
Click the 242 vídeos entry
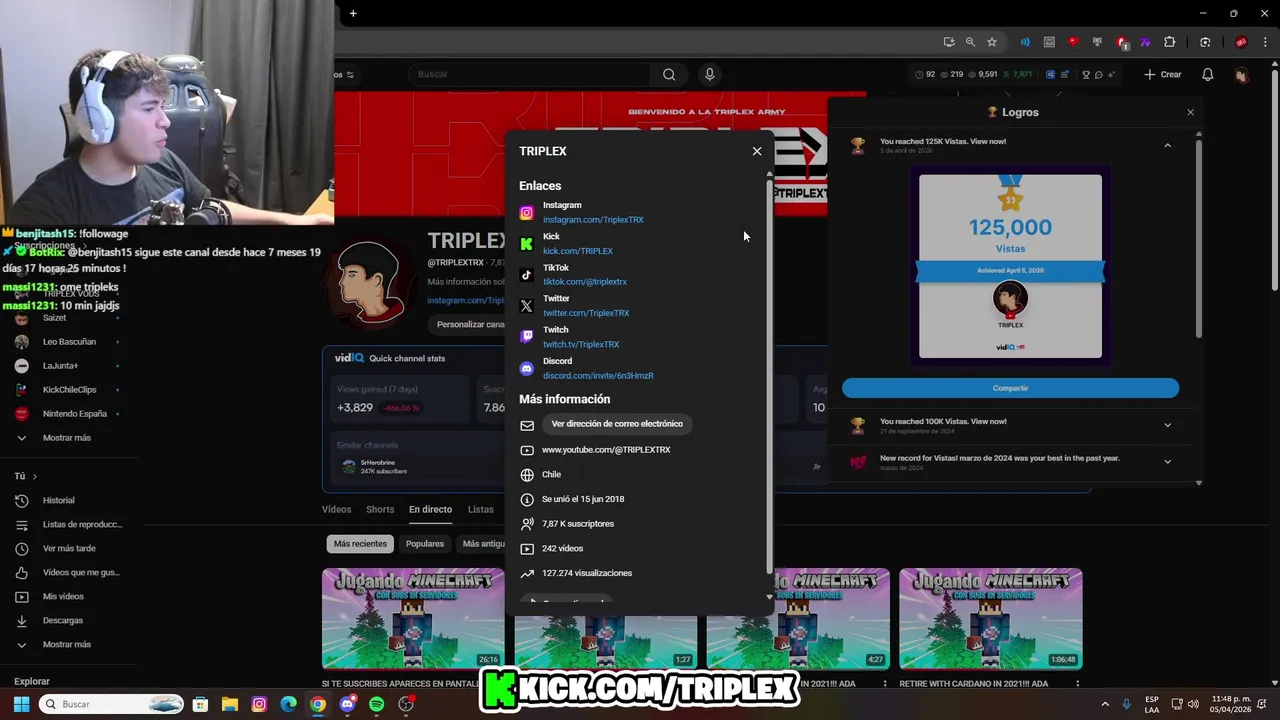pyautogui.click(x=562, y=549)
